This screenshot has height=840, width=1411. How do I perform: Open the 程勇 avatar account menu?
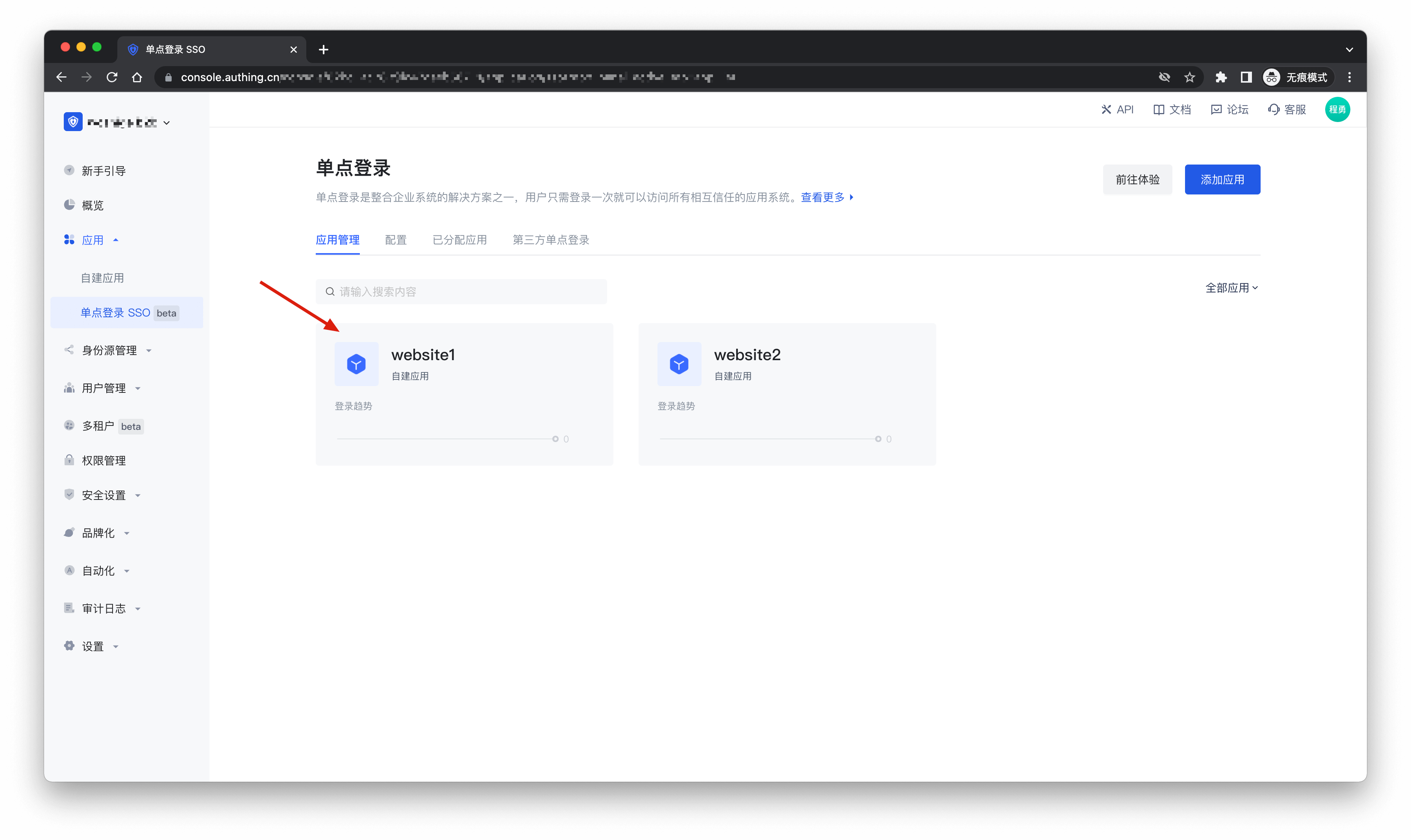coord(1338,109)
